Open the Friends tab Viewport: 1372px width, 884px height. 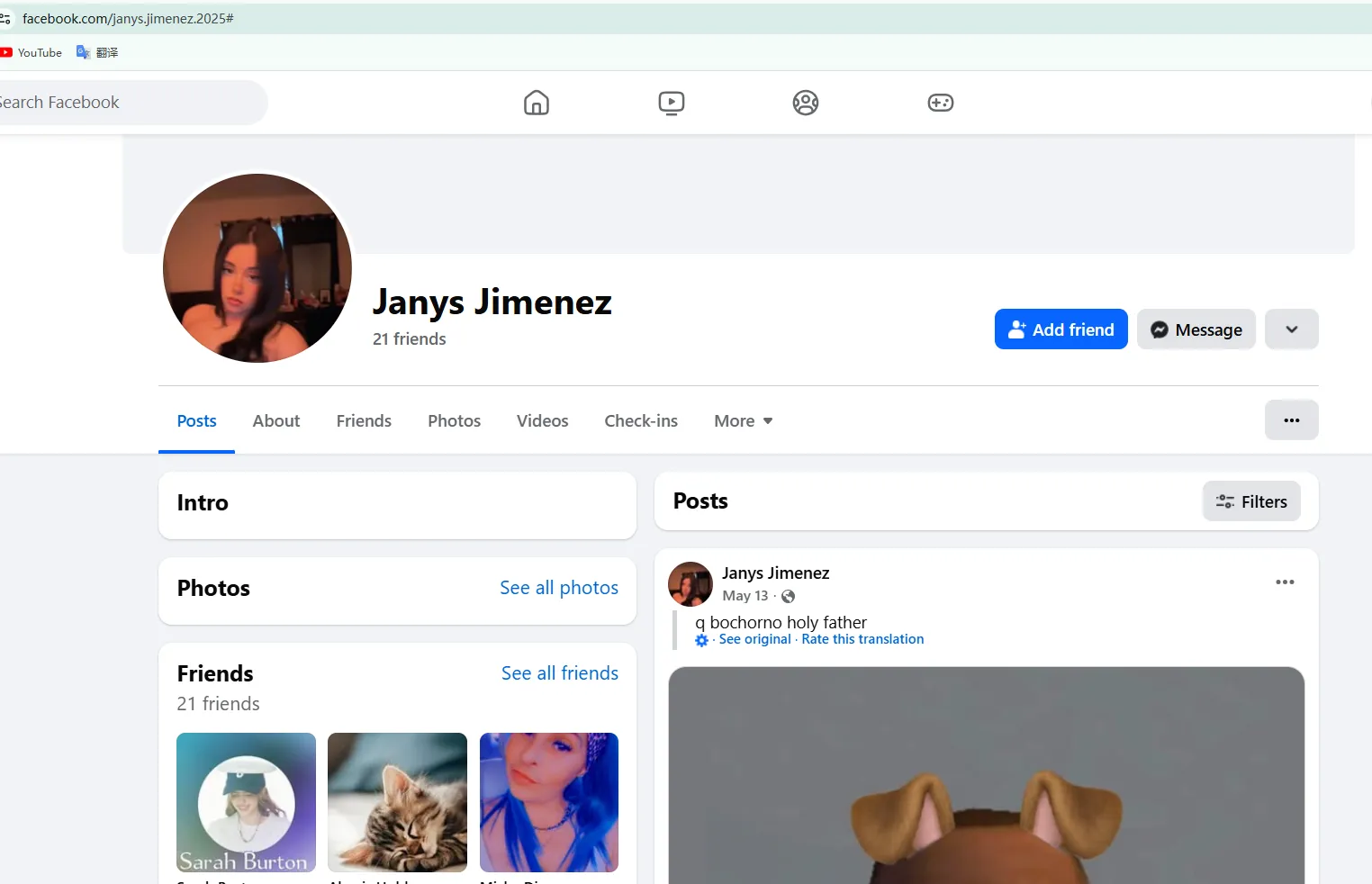(x=364, y=421)
